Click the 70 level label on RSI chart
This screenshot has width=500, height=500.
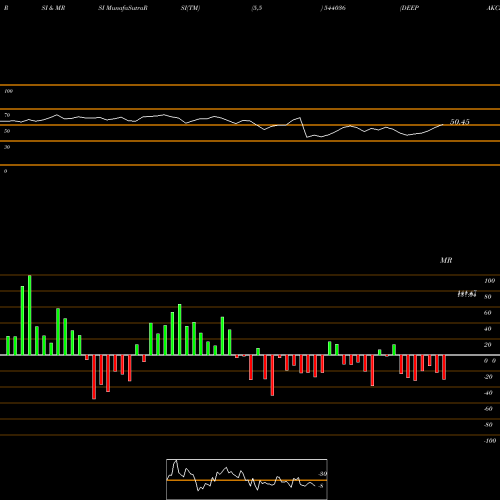(7, 115)
